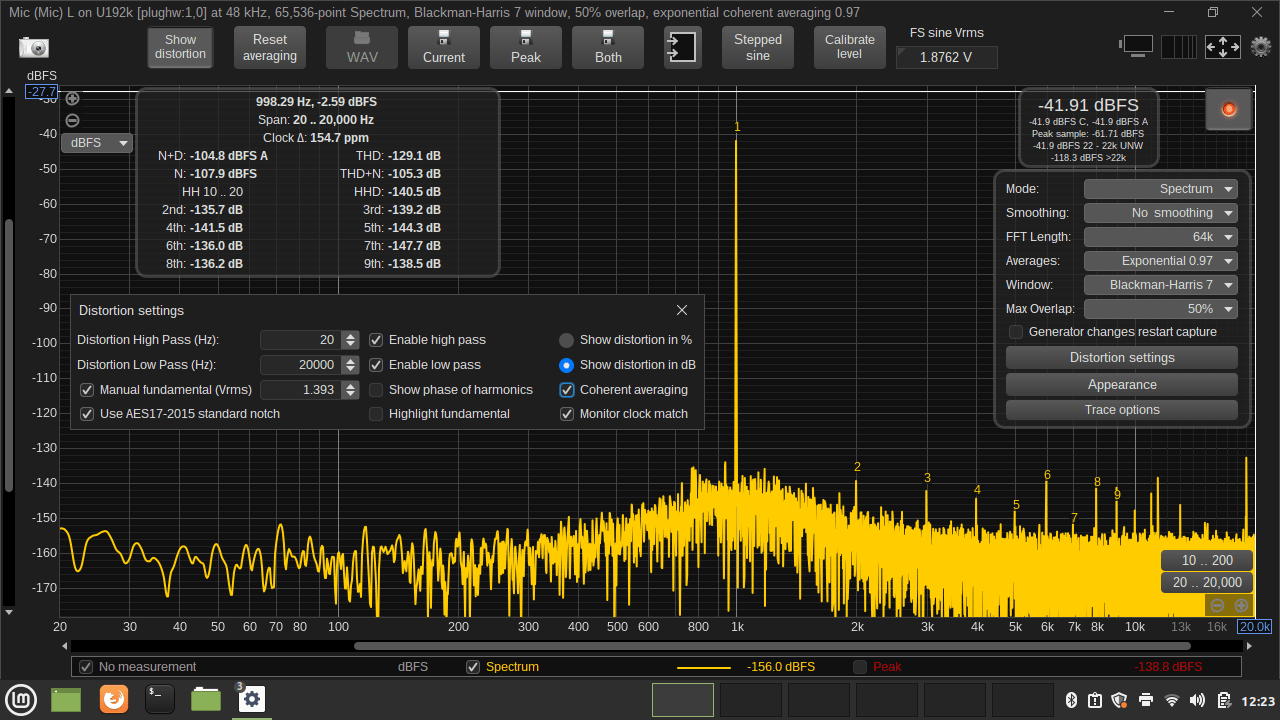Open the Max Overlap dropdown
The width and height of the screenshot is (1280, 720).
pyautogui.click(x=1161, y=309)
